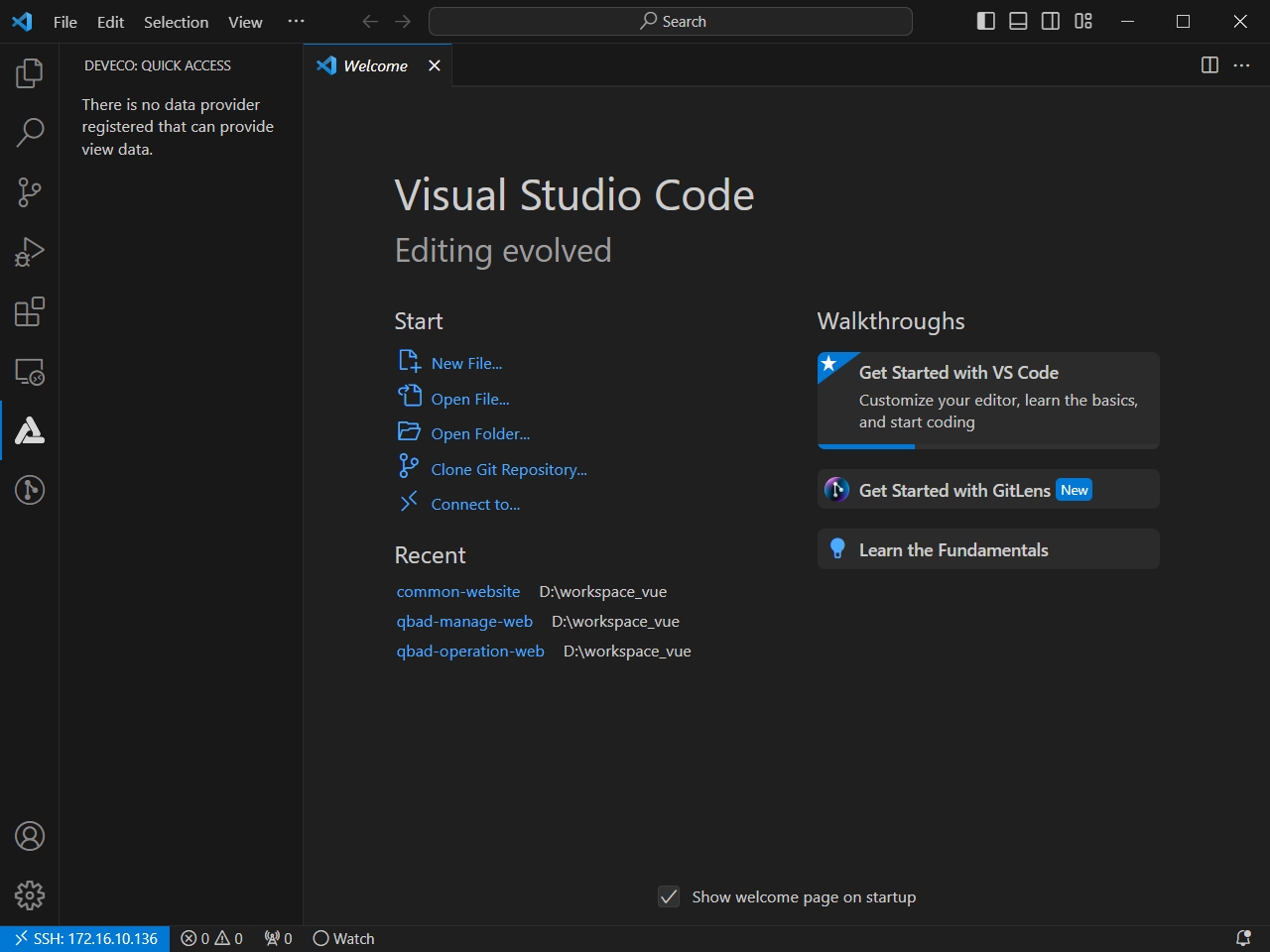Open recent project common-website
Image resolution: width=1270 pixels, height=952 pixels.
pyautogui.click(x=458, y=591)
